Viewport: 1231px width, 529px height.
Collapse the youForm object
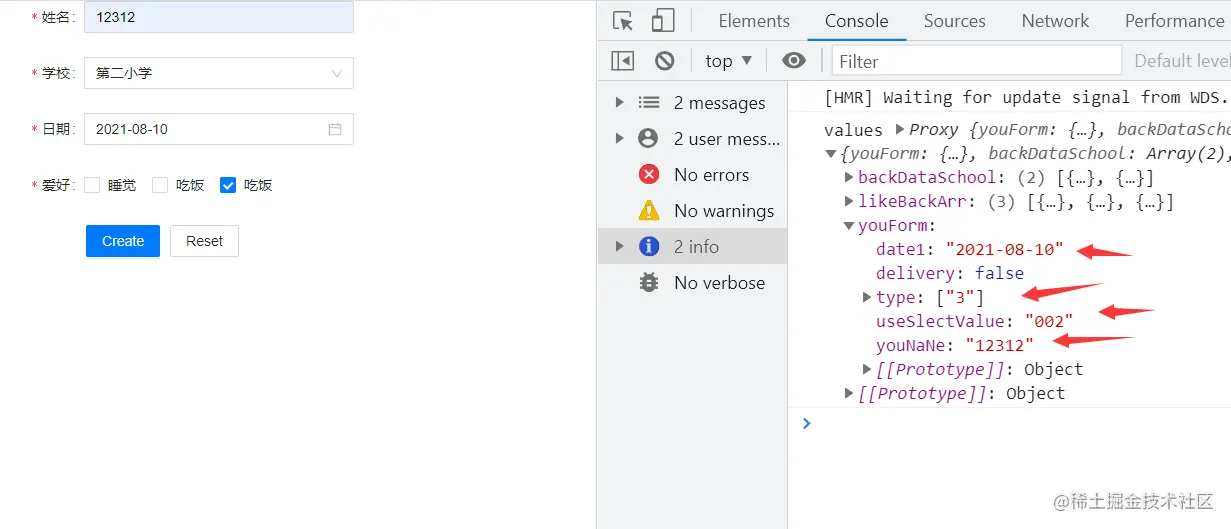[850, 225]
